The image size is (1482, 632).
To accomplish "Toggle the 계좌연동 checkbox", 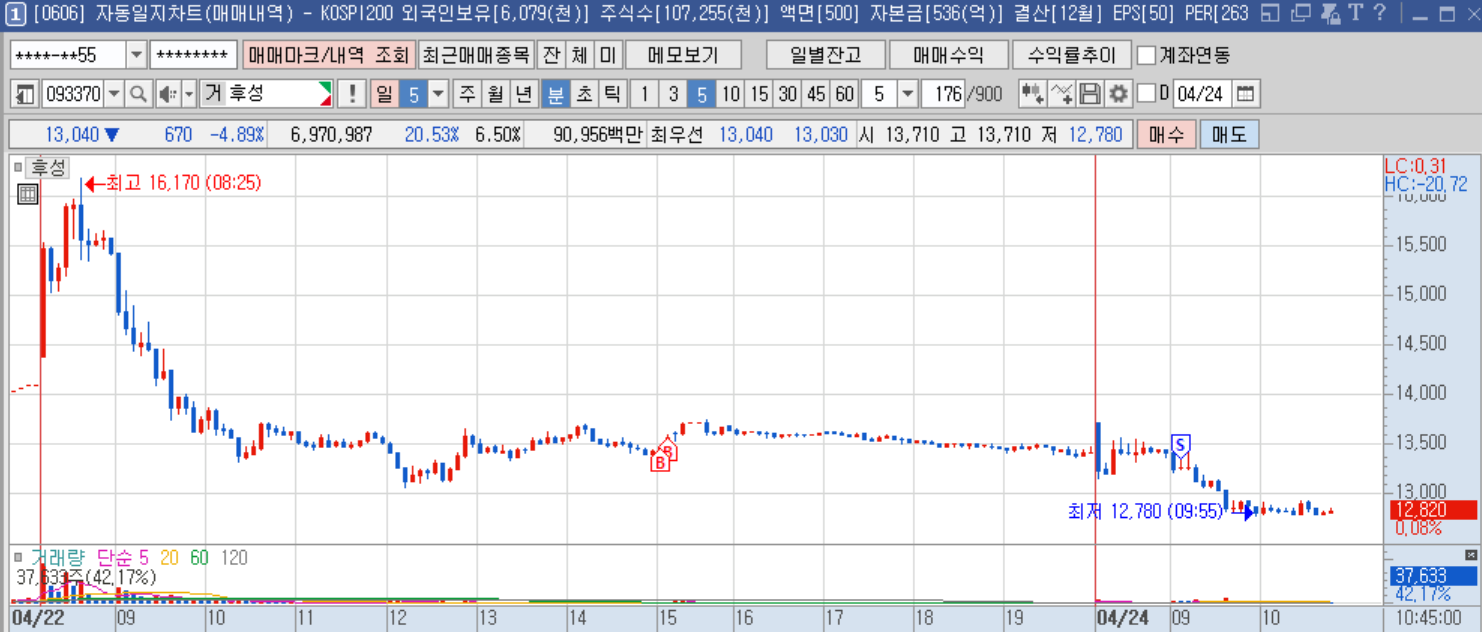I will (1147, 54).
